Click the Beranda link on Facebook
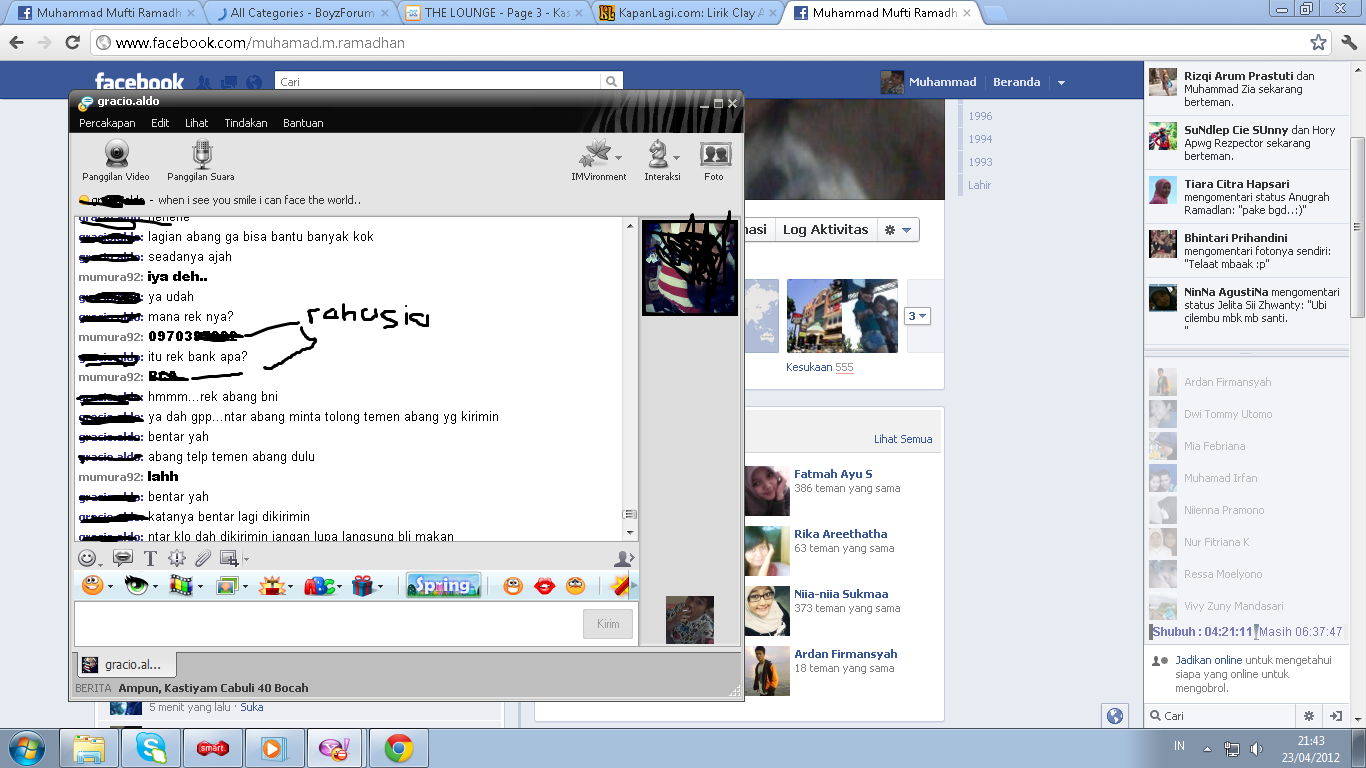Image resolution: width=1366 pixels, height=768 pixels. (1017, 82)
